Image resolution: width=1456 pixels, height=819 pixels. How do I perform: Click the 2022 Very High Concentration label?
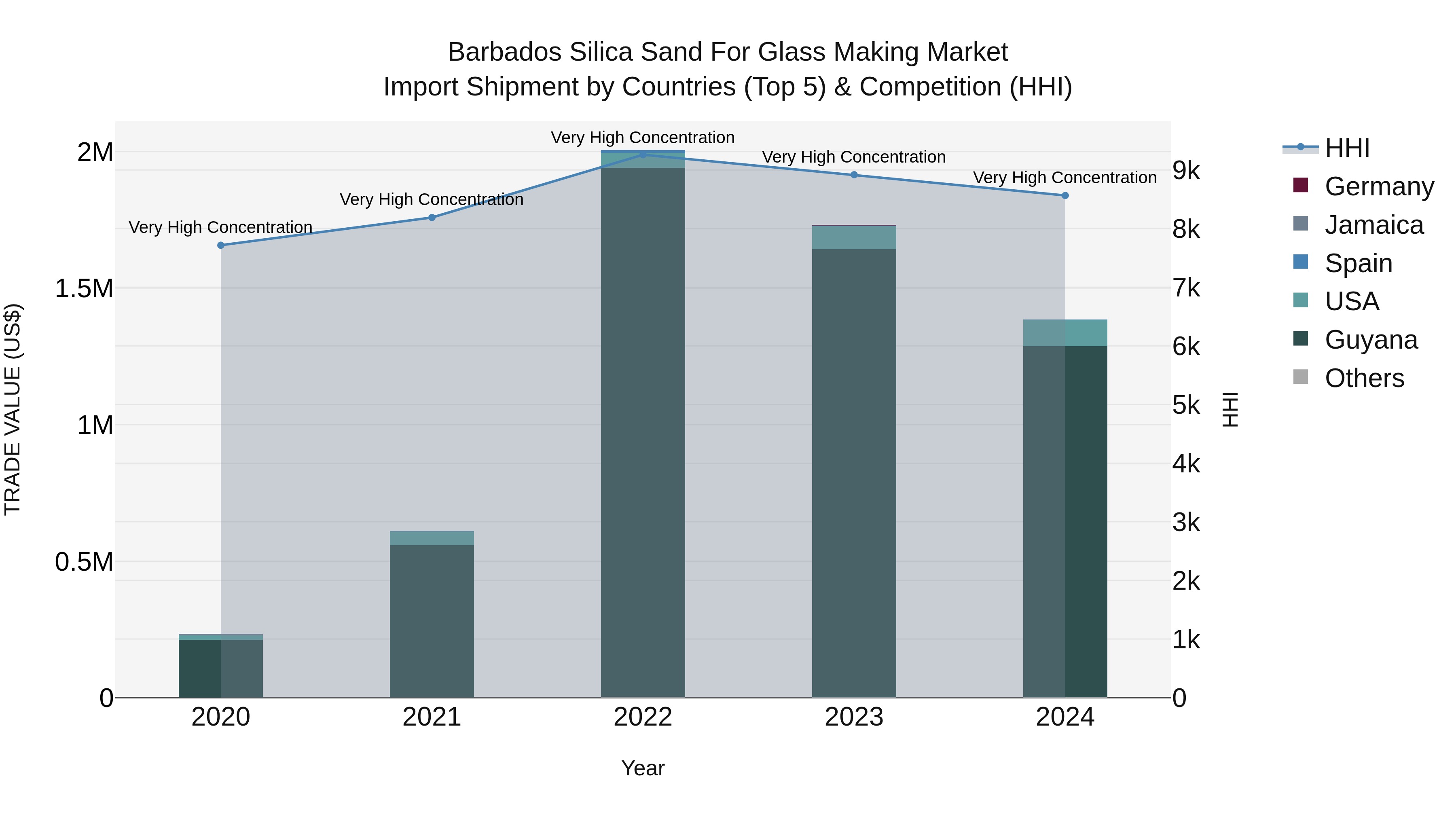click(643, 138)
